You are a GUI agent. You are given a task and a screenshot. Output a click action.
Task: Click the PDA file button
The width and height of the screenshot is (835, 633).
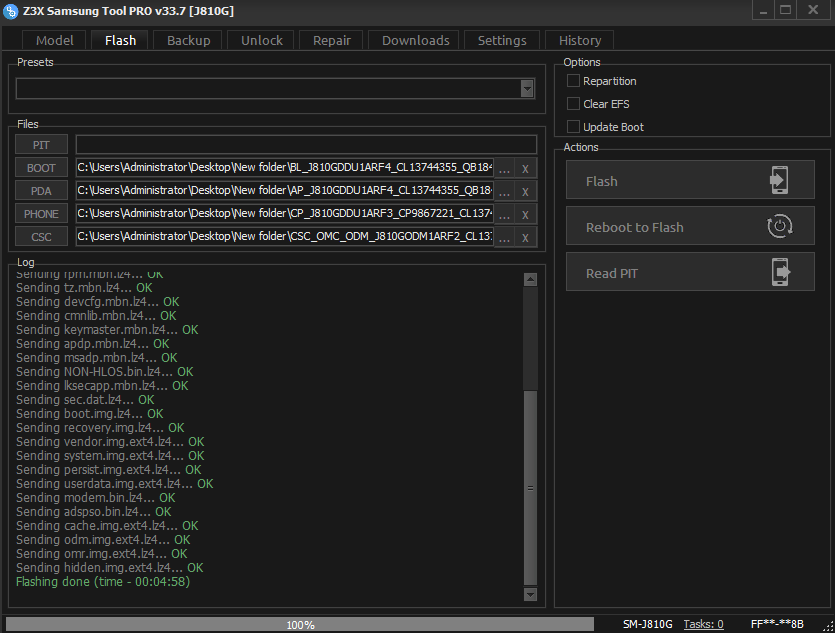tap(42, 191)
